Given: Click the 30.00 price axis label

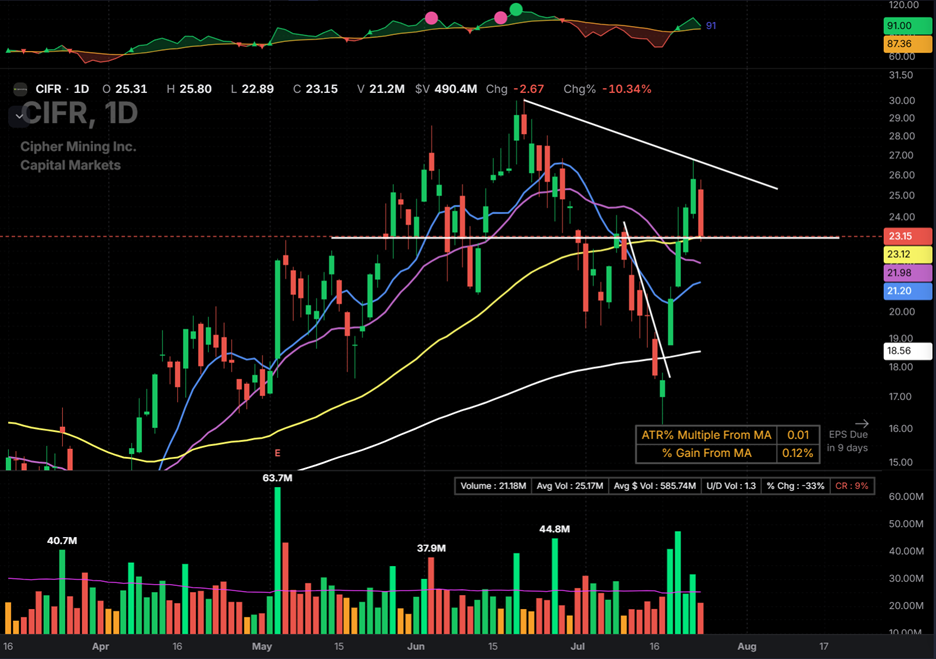Looking at the screenshot, I should pos(901,100).
